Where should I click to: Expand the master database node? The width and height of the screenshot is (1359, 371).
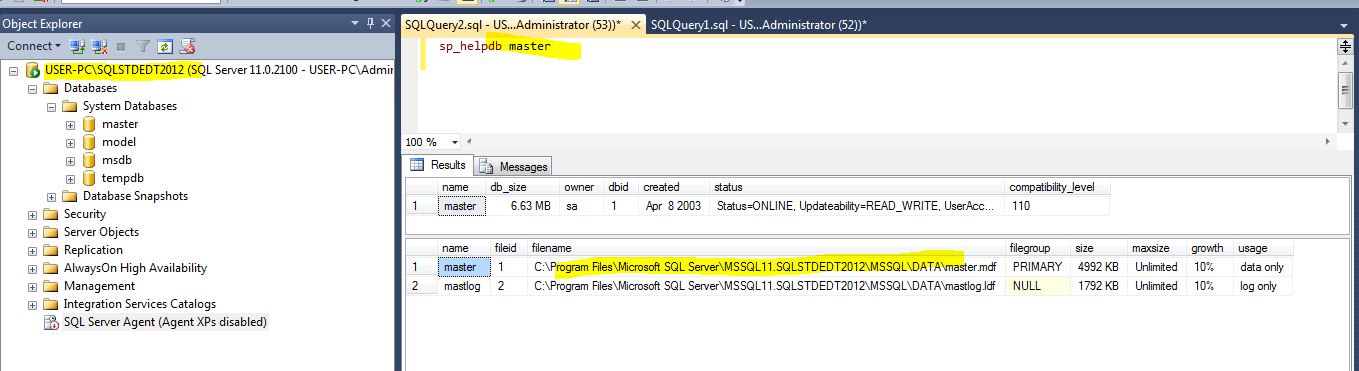tap(71, 124)
